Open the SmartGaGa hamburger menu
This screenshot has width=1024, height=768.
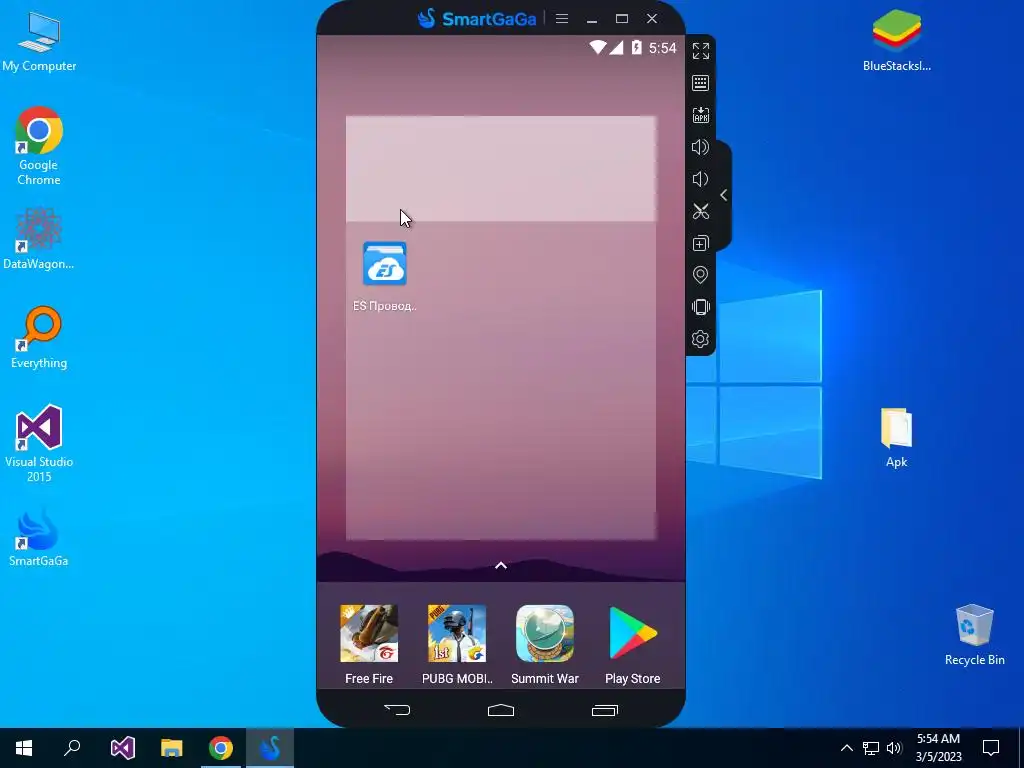click(562, 19)
